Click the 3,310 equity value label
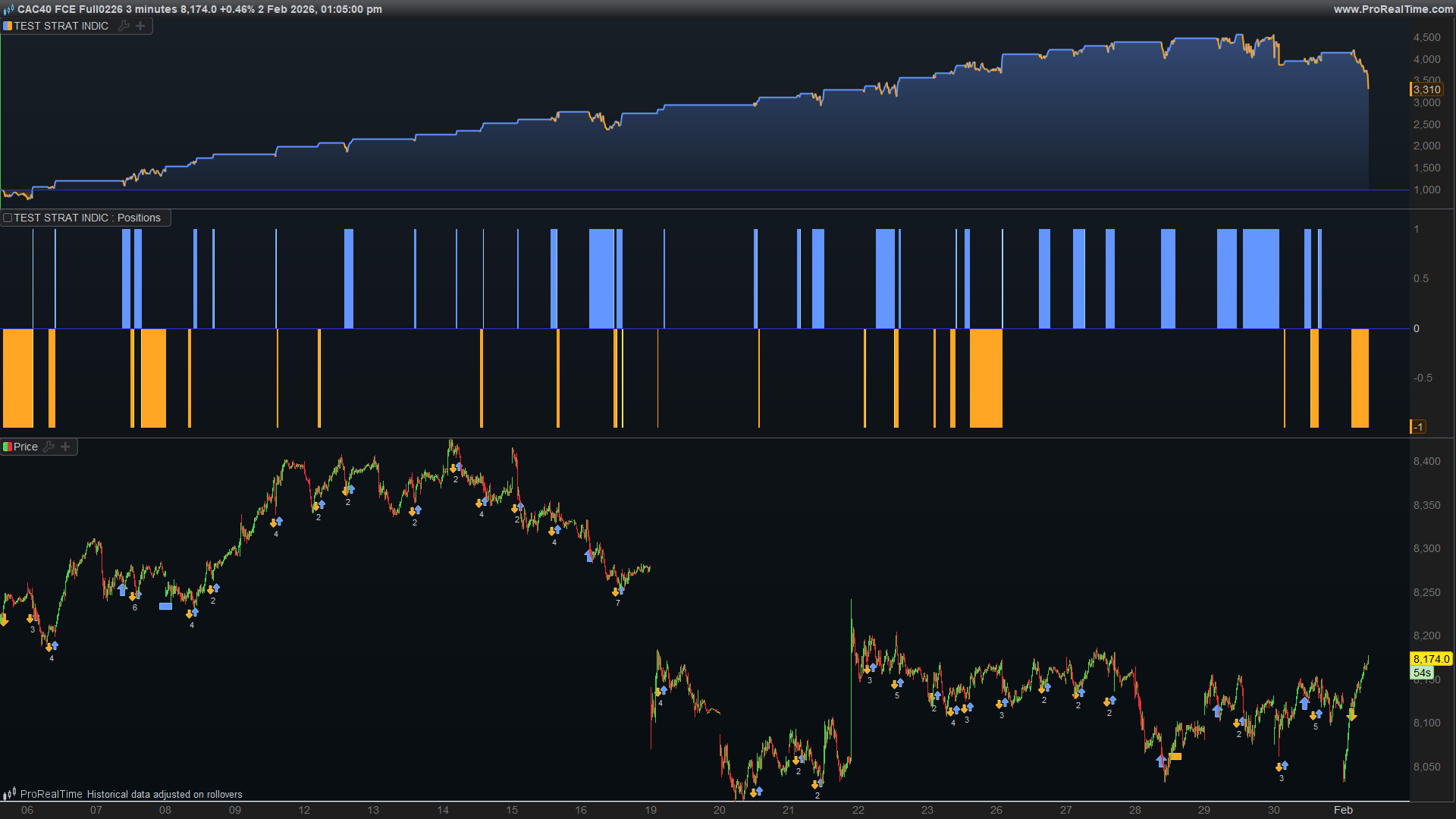 [1426, 89]
